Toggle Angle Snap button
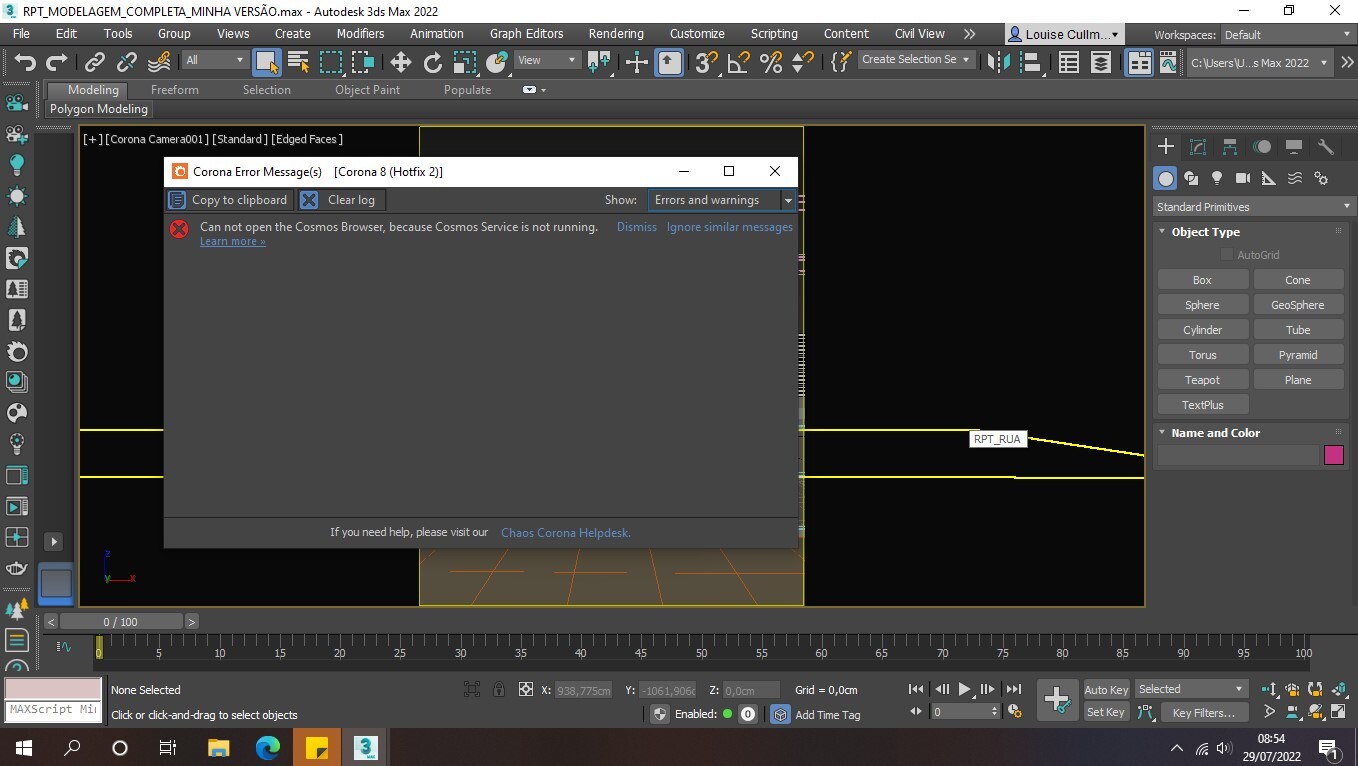This screenshot has width=1358, height=766. click(738, 62)
